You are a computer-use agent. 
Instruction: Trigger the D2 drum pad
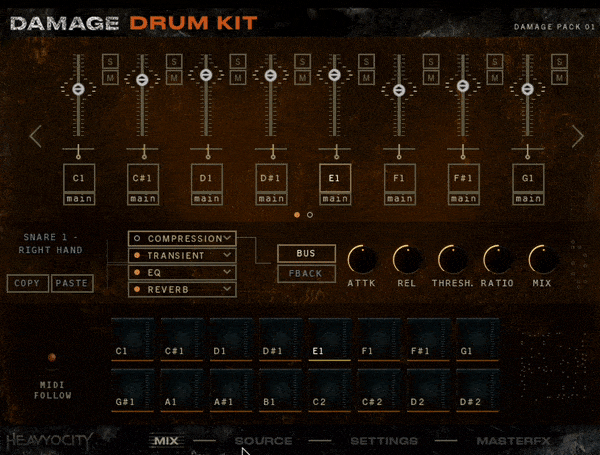tap(428, 390)
